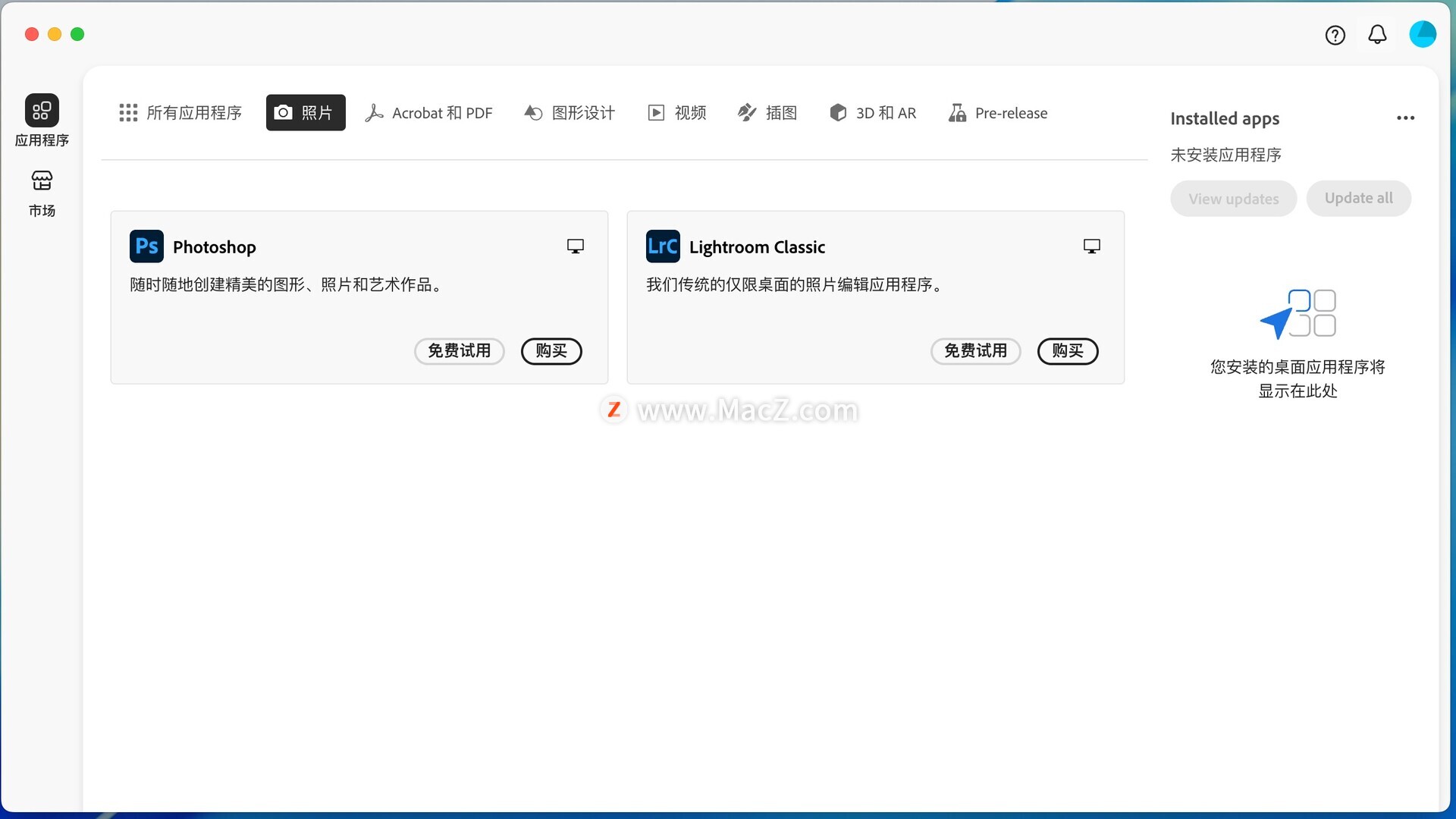Select the Pre-release category
1456x819 pixels.
[997, 112]
